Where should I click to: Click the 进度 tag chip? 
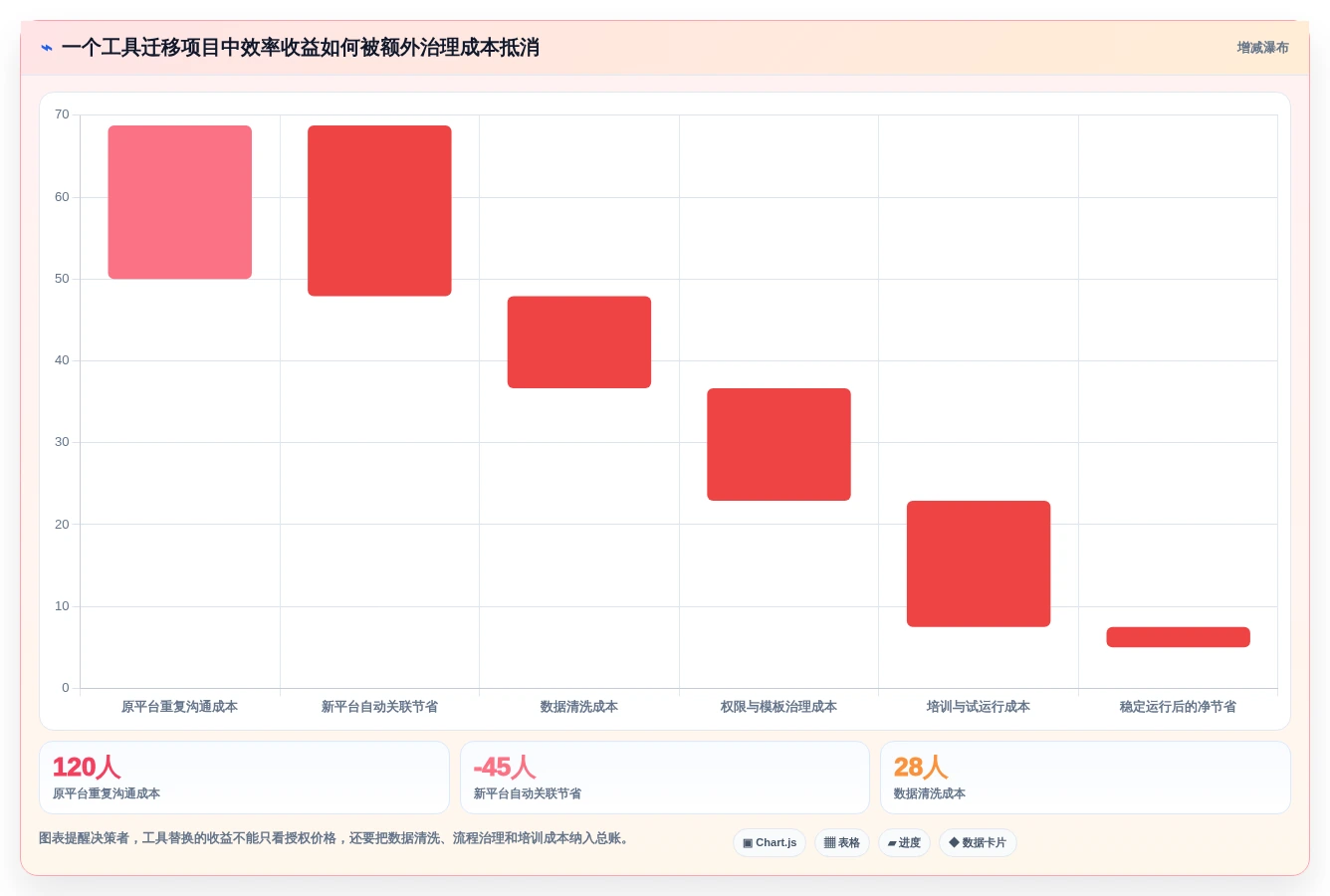(x=904, y=842)
